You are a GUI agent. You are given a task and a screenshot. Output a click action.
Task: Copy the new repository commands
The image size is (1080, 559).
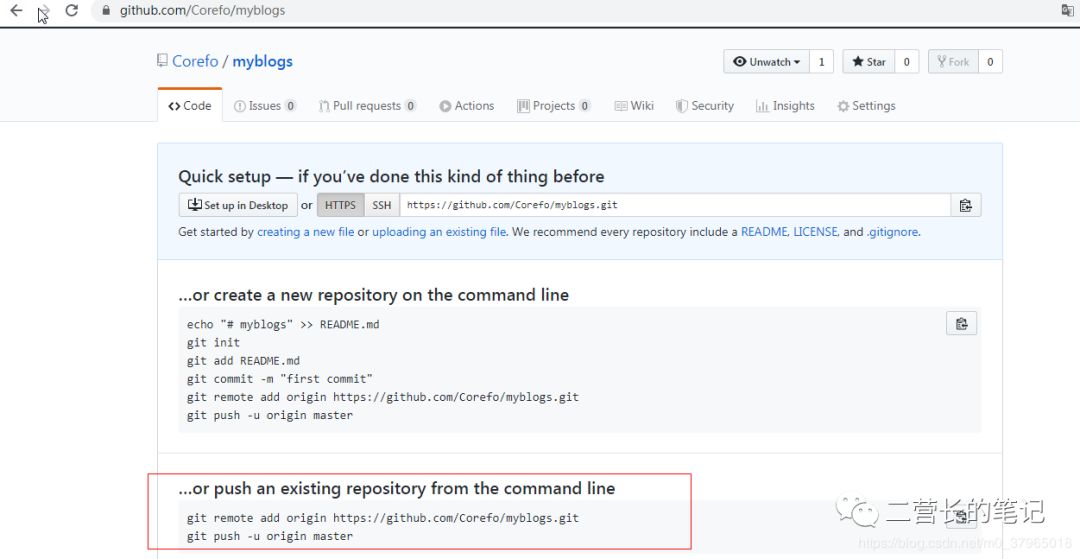coord(962,324)
